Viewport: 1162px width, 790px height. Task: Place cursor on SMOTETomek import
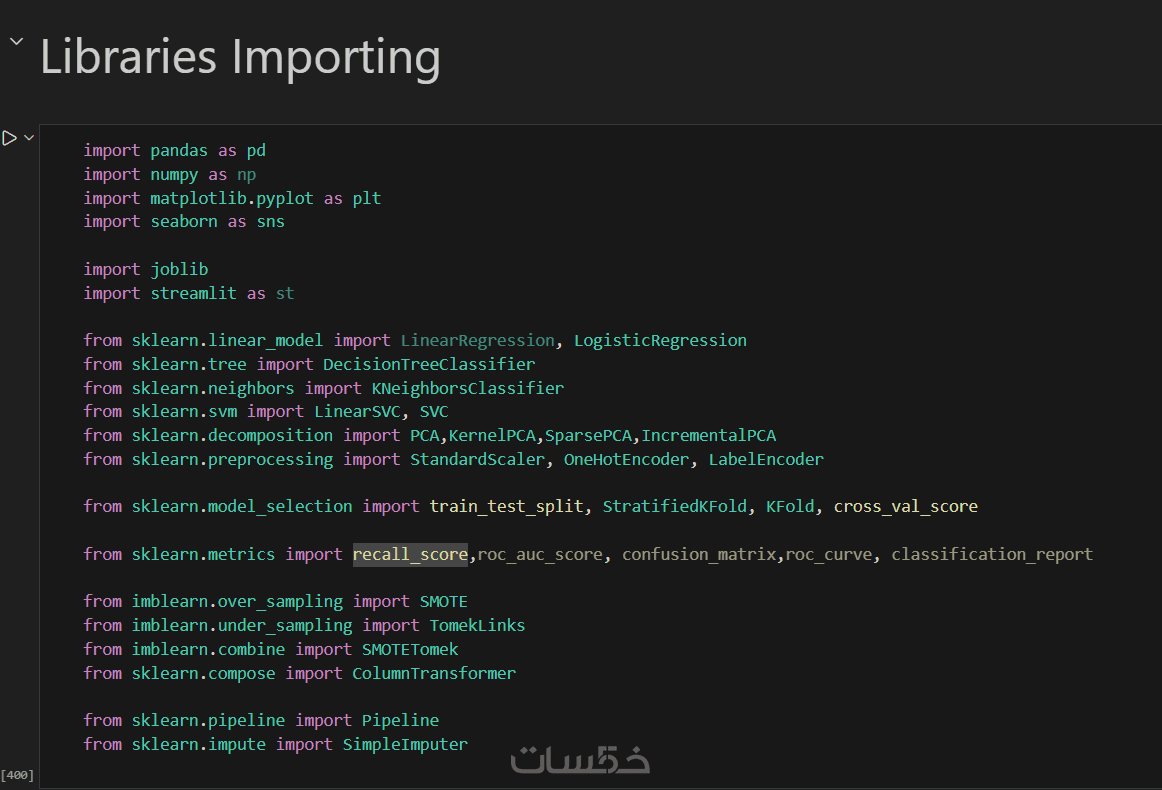[410, 649]
